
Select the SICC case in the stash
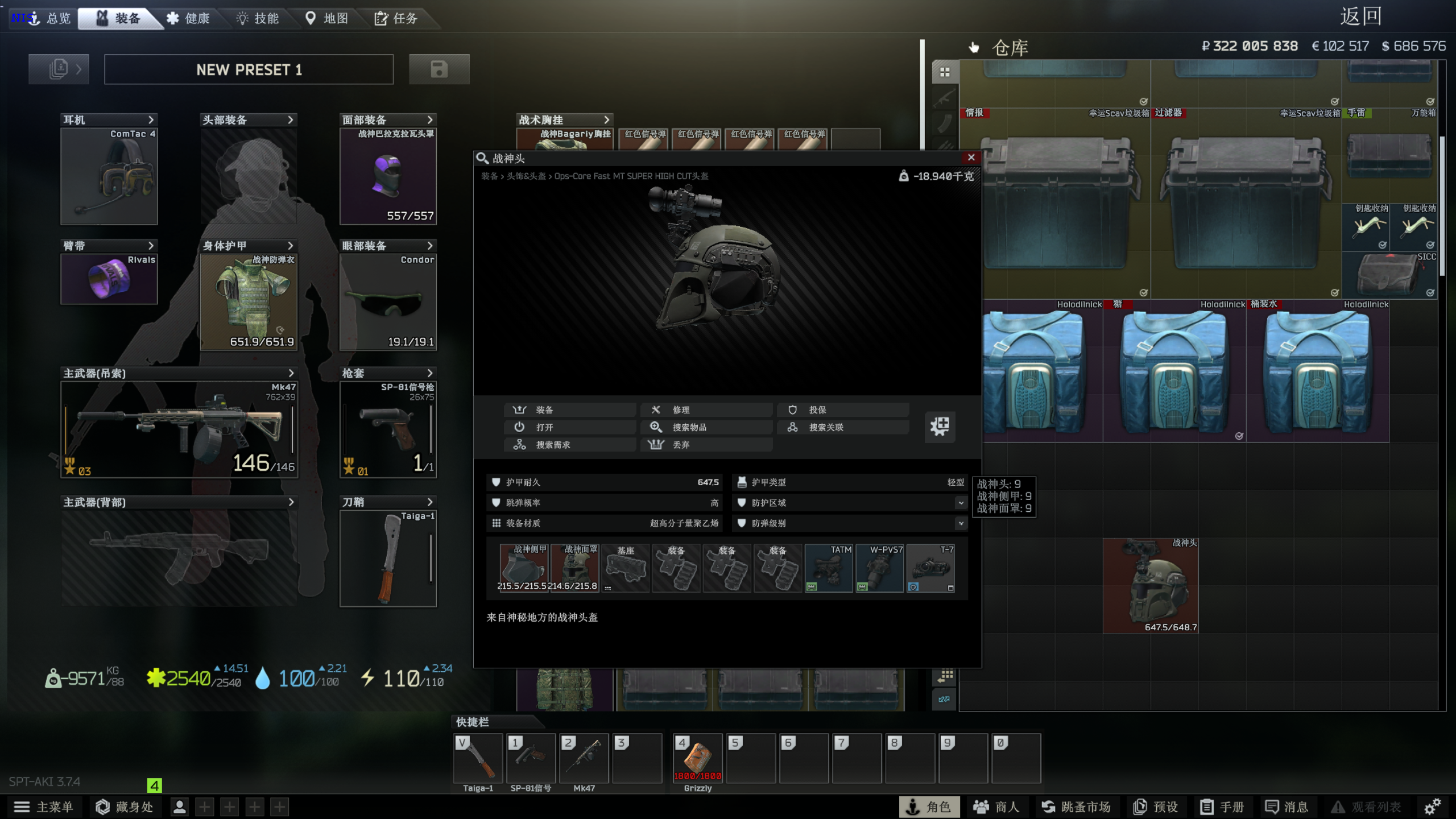coord(1390,276)
